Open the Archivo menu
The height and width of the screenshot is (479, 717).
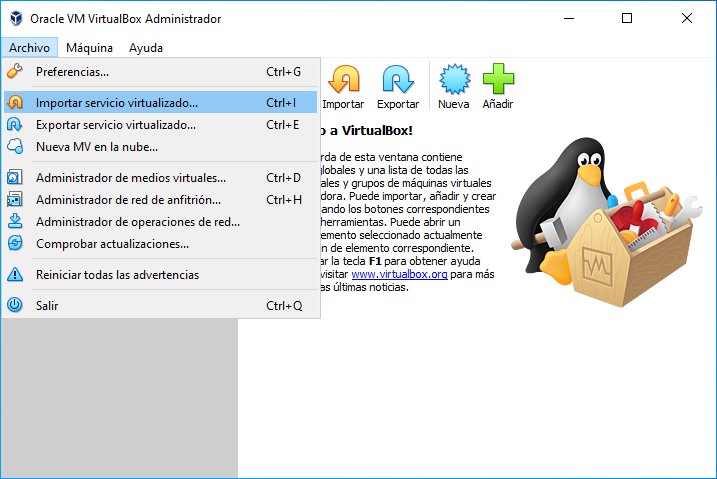29,48
